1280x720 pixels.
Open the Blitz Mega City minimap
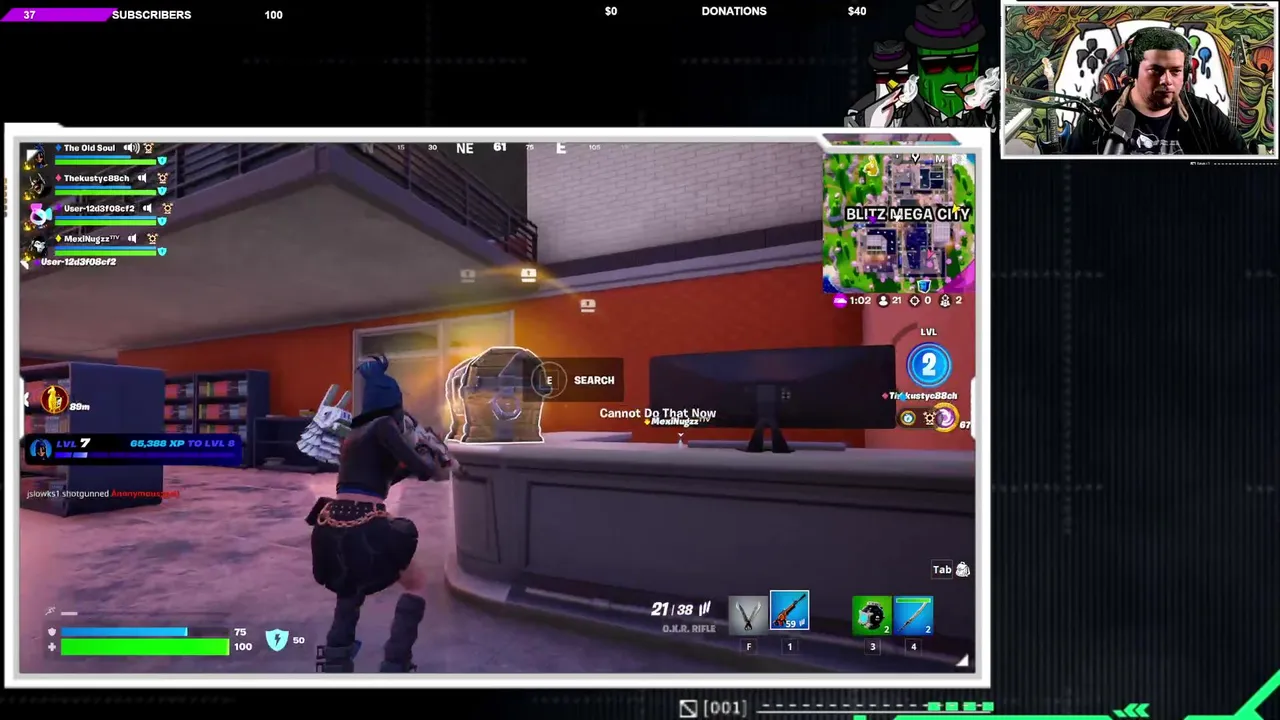coord(899,222)
